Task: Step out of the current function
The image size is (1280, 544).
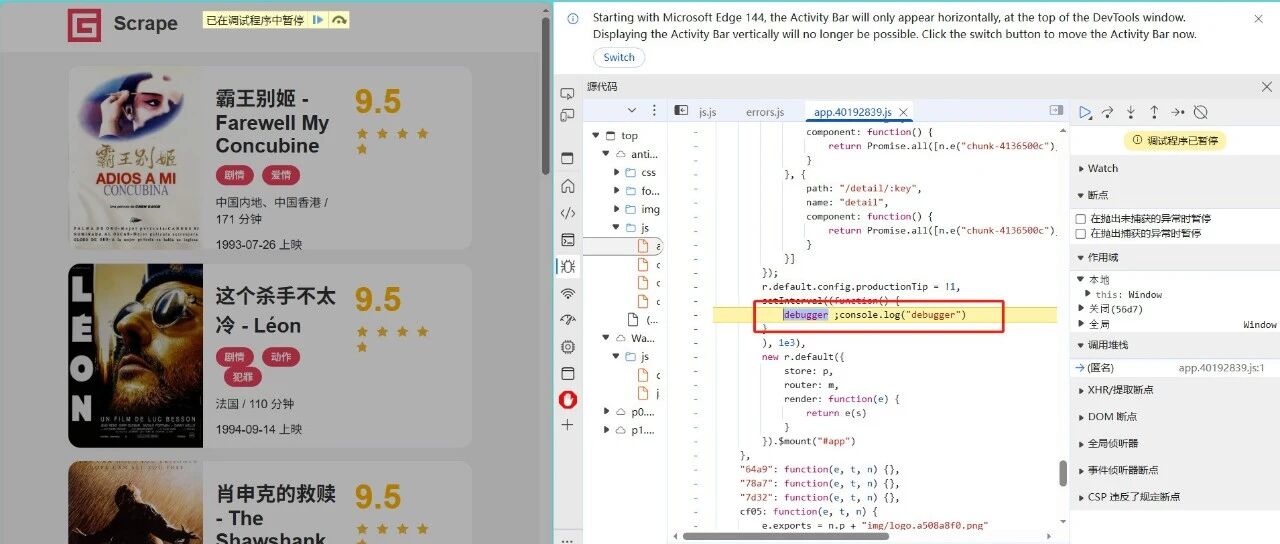Action: tap(1154, 112)
